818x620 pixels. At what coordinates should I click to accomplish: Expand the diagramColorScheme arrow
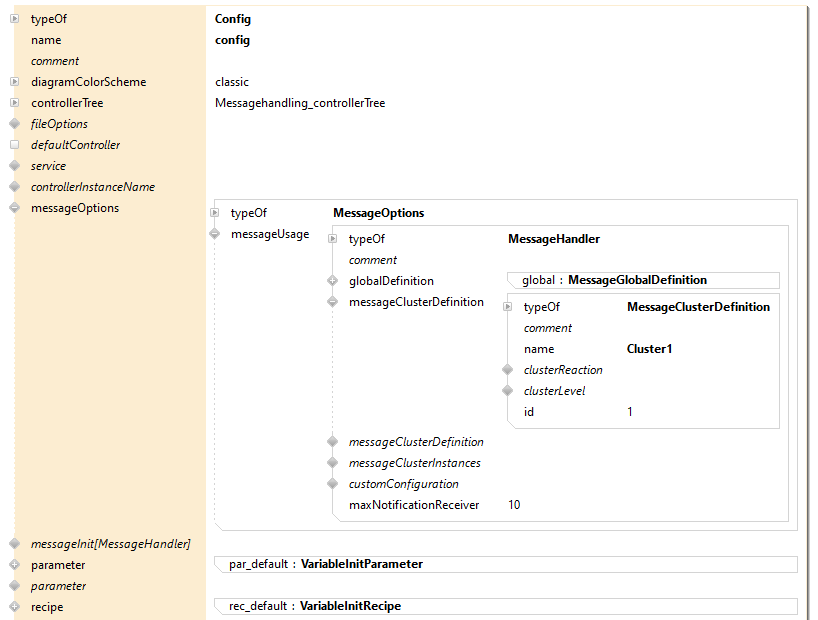point(14,82)
